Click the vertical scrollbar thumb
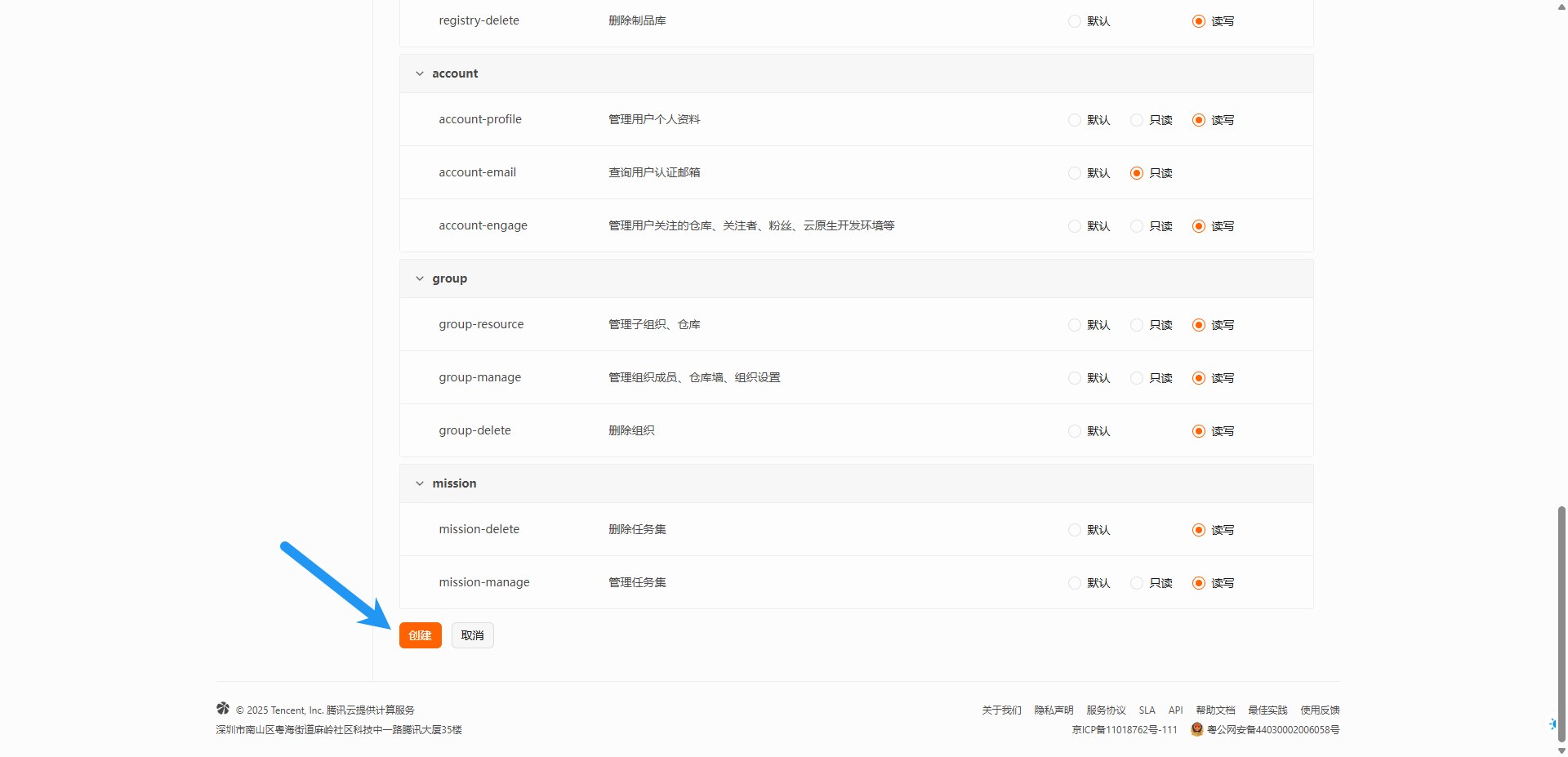This screenshot has height=757, width=1568. [x=1561, y=621]
